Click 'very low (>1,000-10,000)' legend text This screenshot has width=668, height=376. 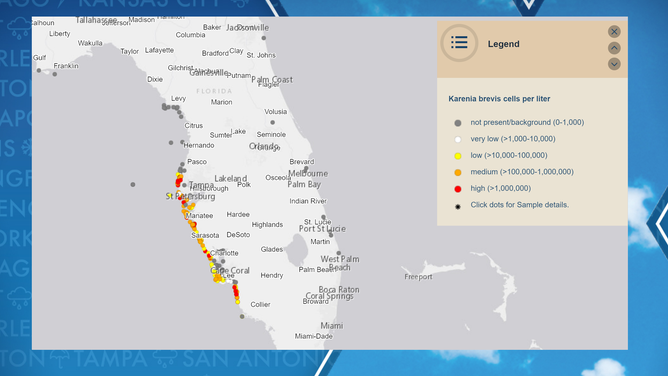(513, 139)
